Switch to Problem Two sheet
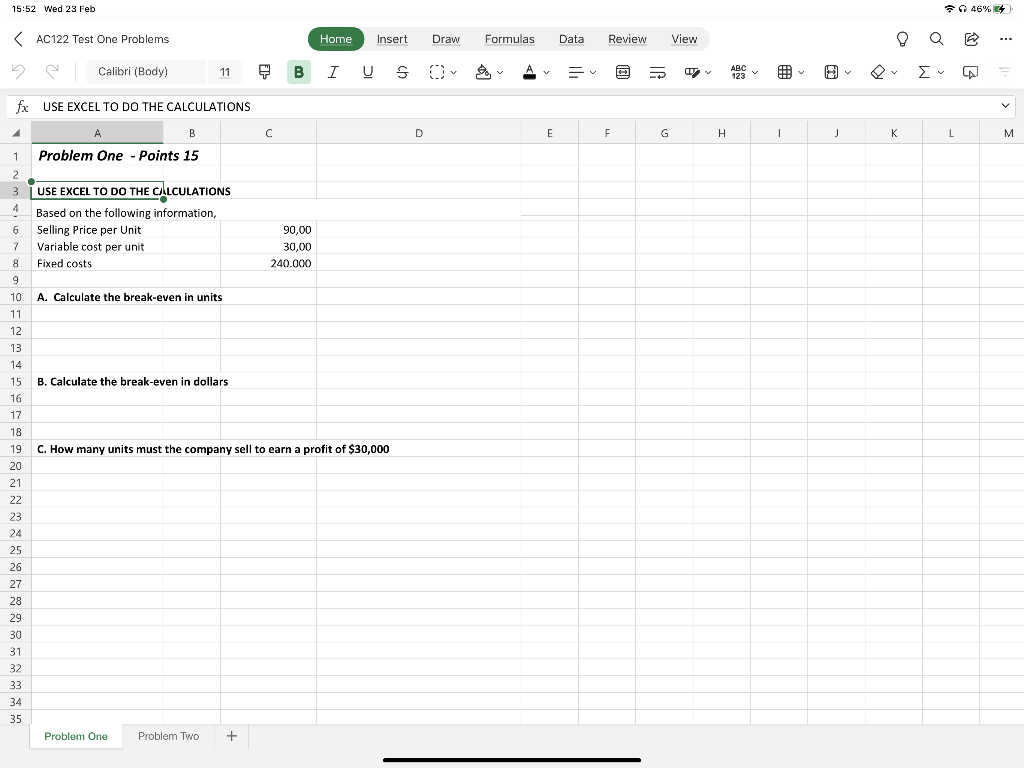 click(168, 736)
